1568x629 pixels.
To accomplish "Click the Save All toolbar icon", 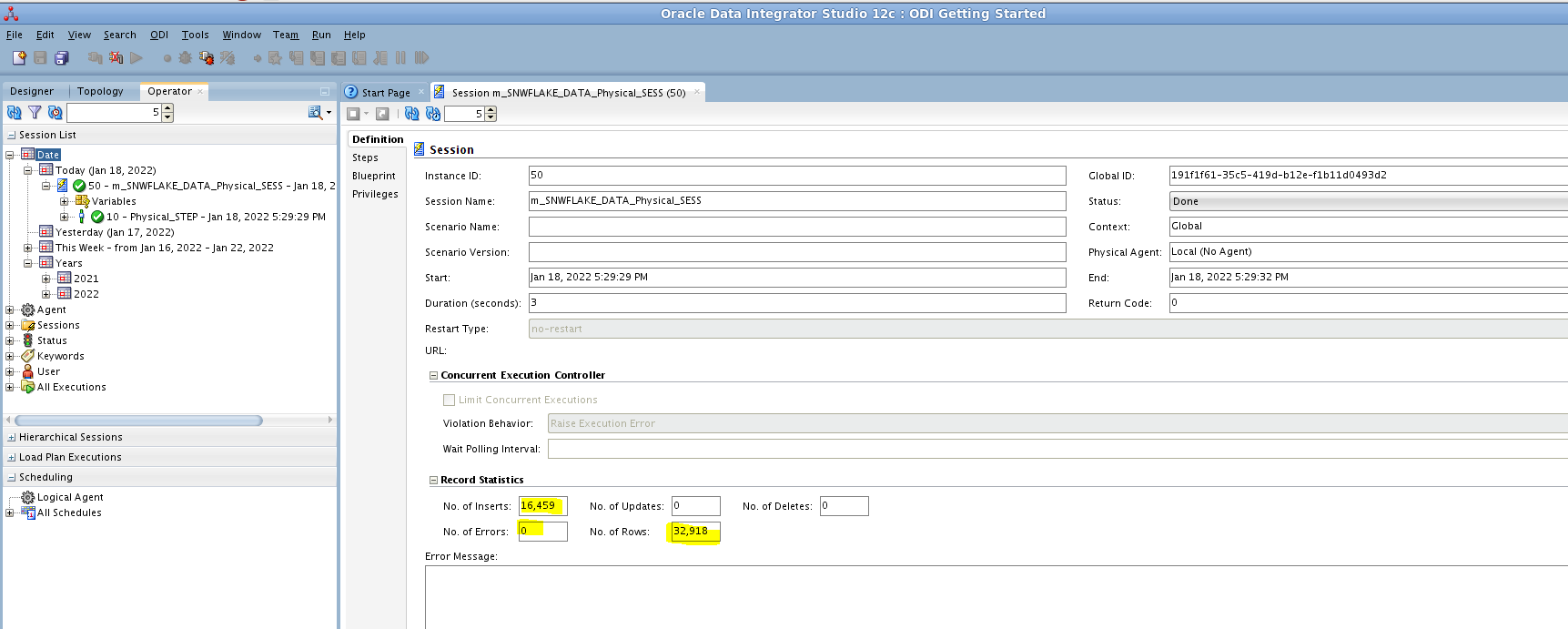I will pyautogui.click(x=62, y=58).
